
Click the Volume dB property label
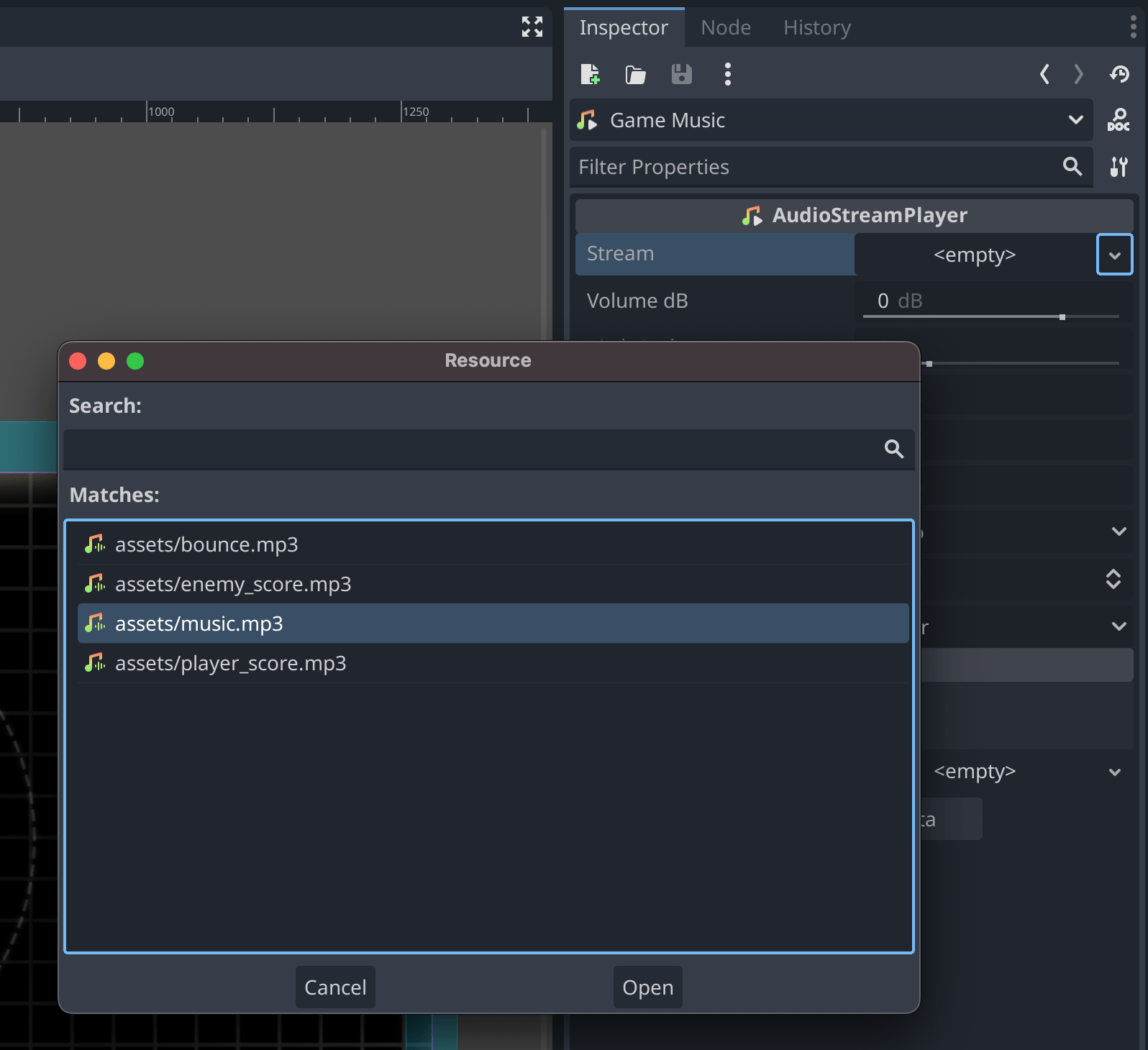pyautogui.click(x=637, y=301)
